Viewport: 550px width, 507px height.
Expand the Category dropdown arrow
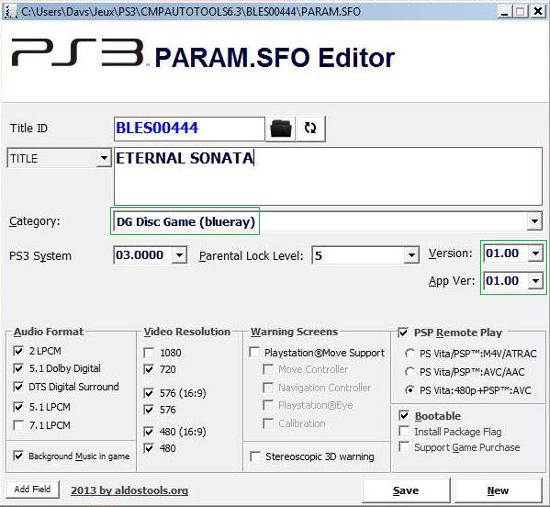pyautogui.click(x=535, y=221)
